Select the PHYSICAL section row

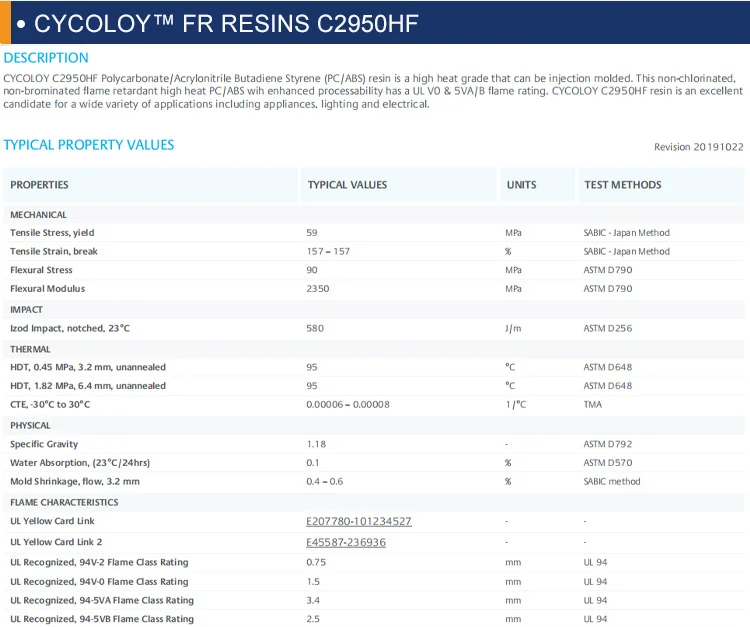tap(30, 426)
